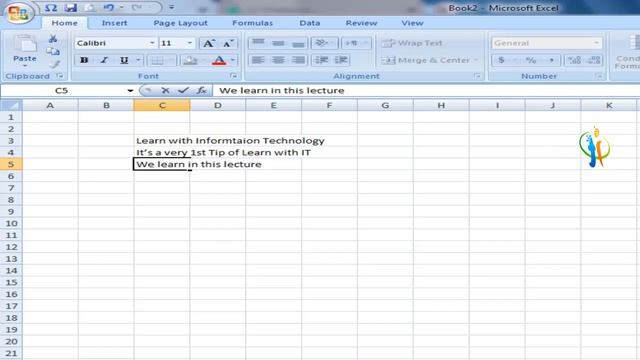This screenshot has height=360, width=640.
Task: Open Insert Function fx button
Action: [202, 91]
